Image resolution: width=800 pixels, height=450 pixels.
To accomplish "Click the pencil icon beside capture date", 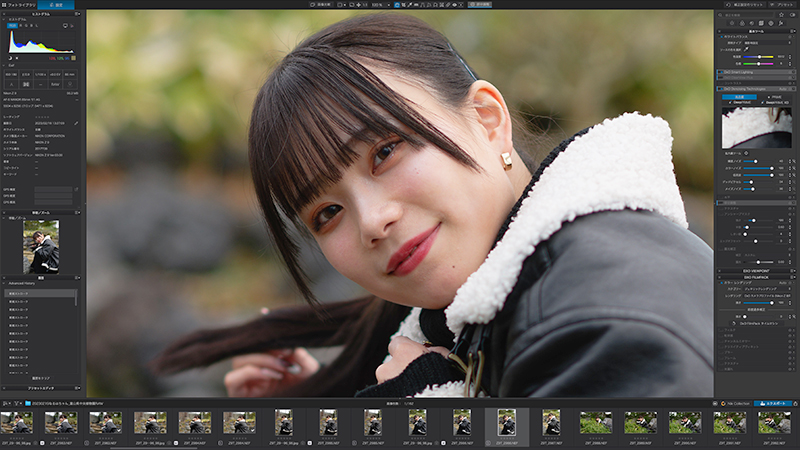I will point(76,123).
